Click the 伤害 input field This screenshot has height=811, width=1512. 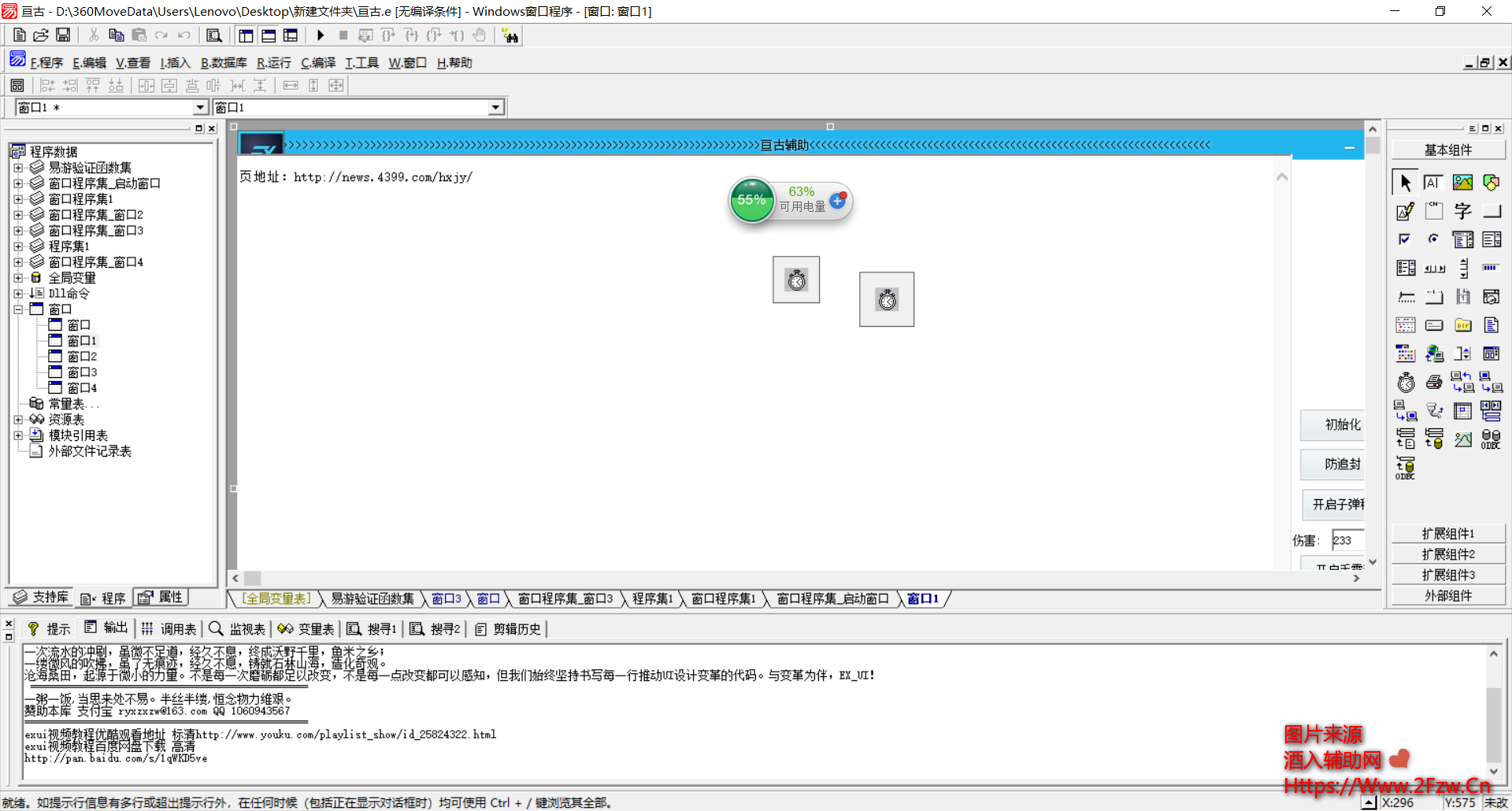[1347, 541]
